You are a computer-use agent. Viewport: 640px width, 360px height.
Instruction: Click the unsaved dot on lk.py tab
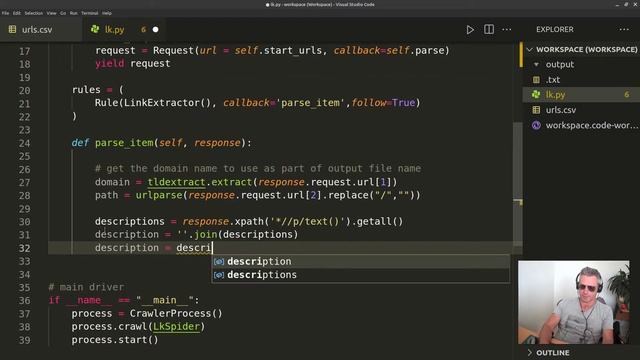point(156,29)
